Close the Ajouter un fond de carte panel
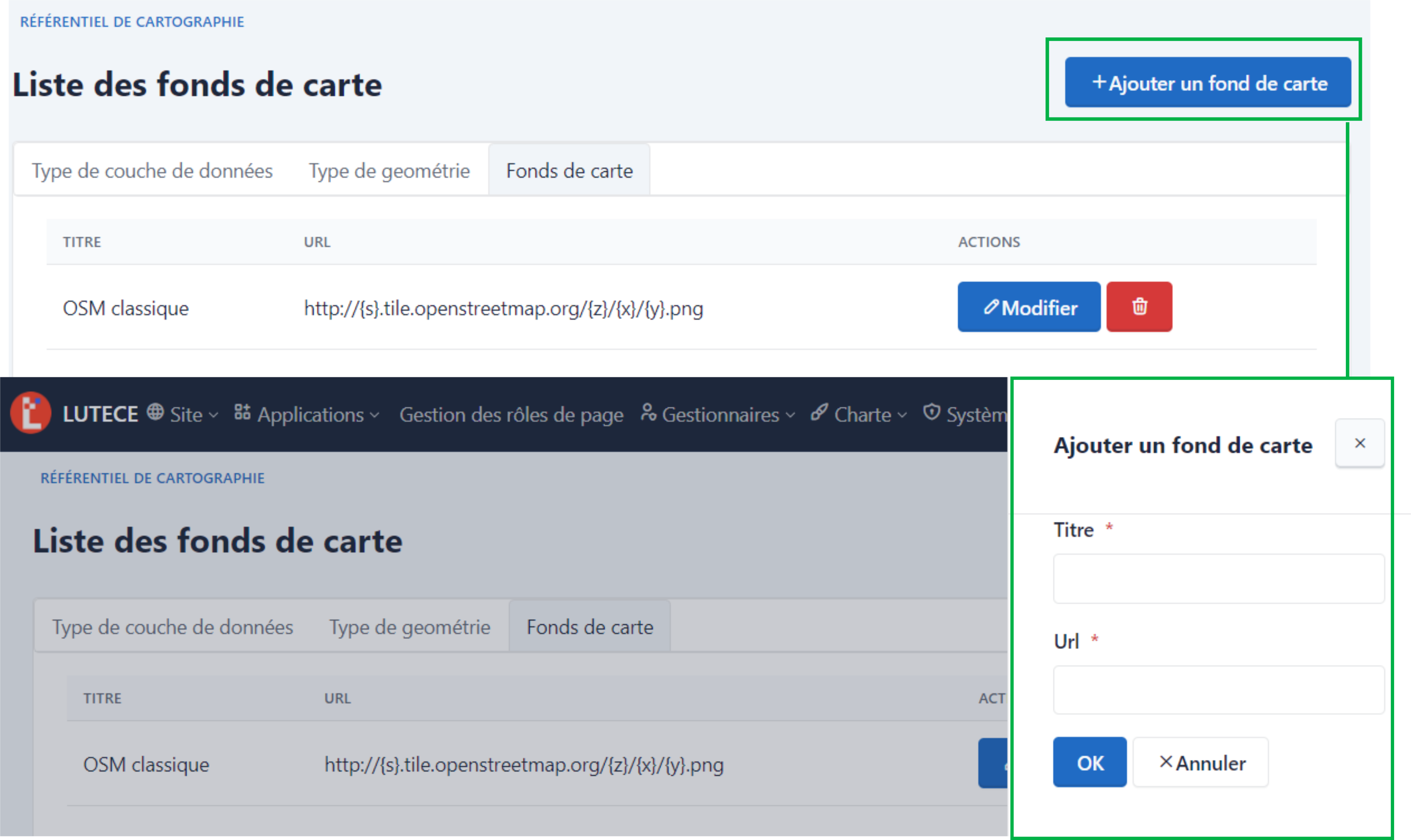Screen dimensions: 1411x840 point(1359,443)
